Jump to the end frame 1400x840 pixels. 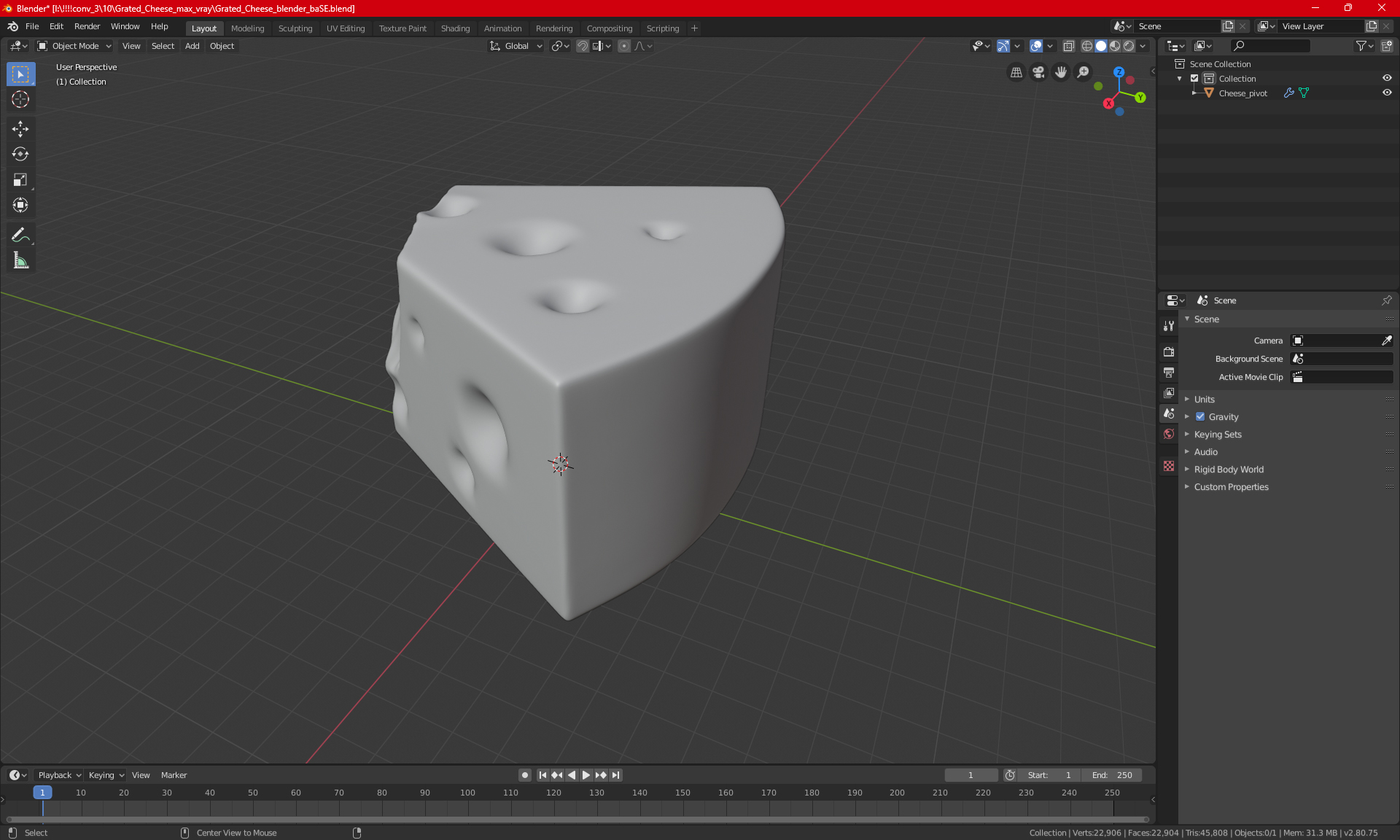[x=616, y=775]
